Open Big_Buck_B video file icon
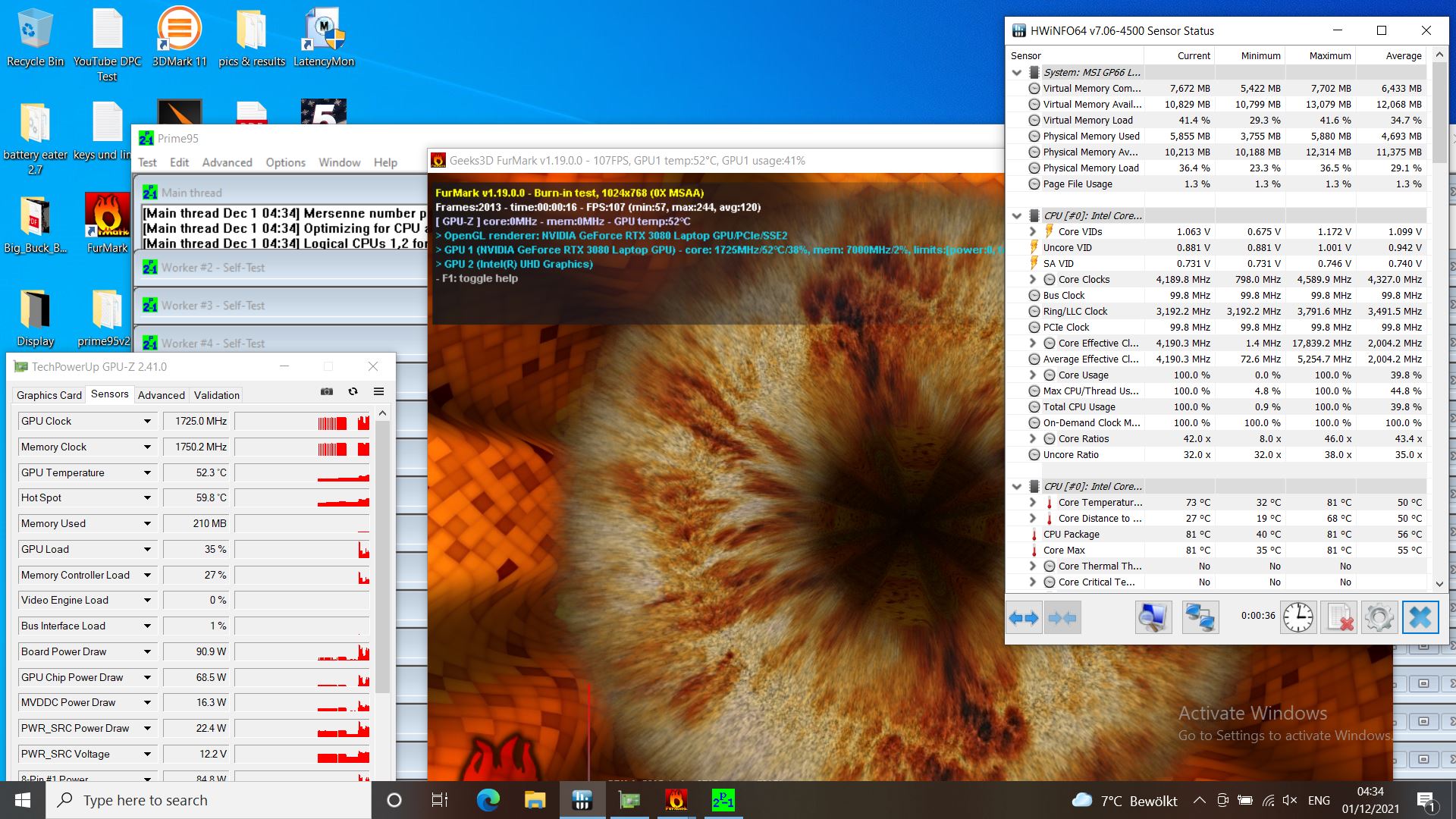This screenshot has width=1456, height=819. coord(35,223)
